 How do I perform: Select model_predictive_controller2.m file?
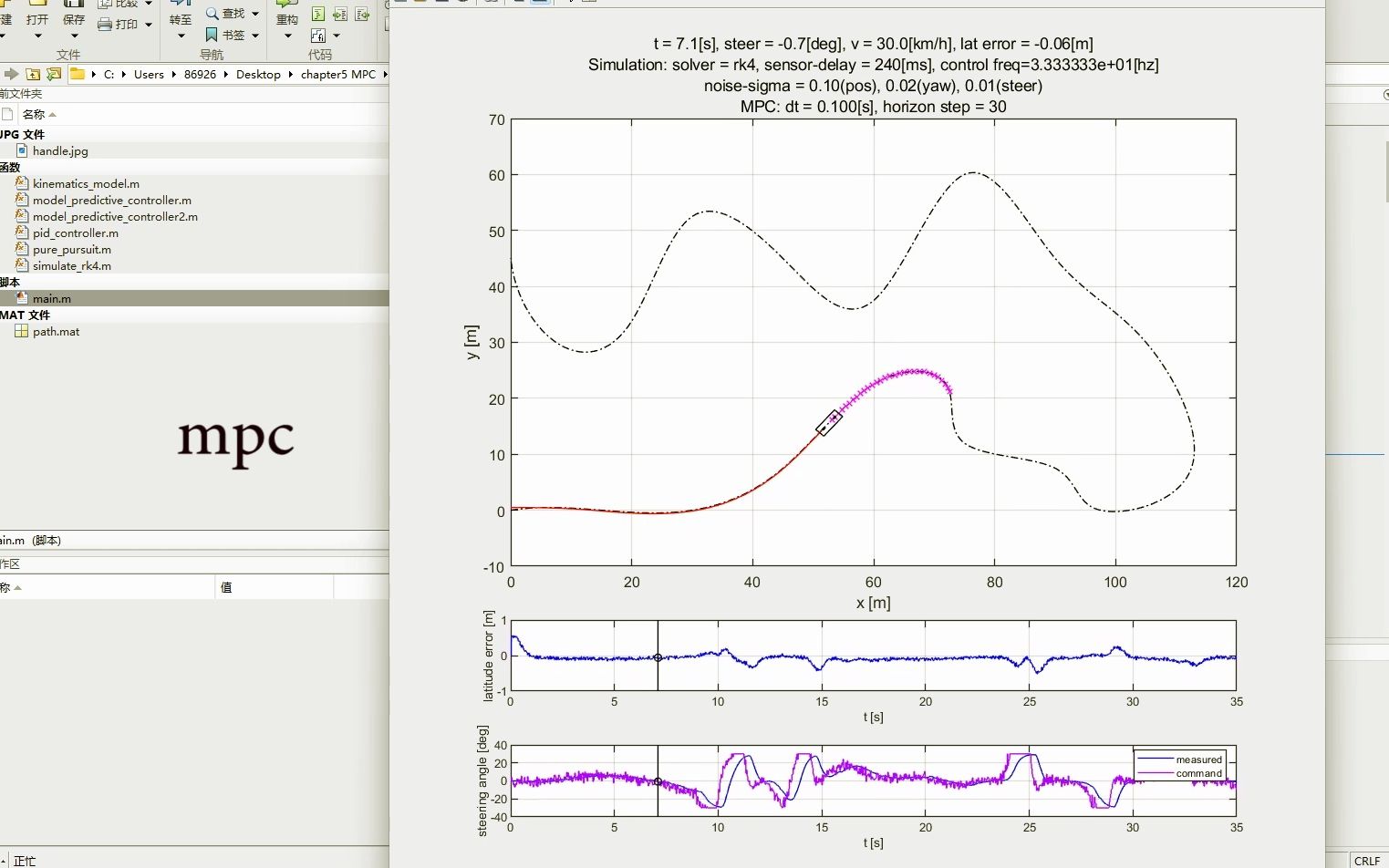[115, 216]
